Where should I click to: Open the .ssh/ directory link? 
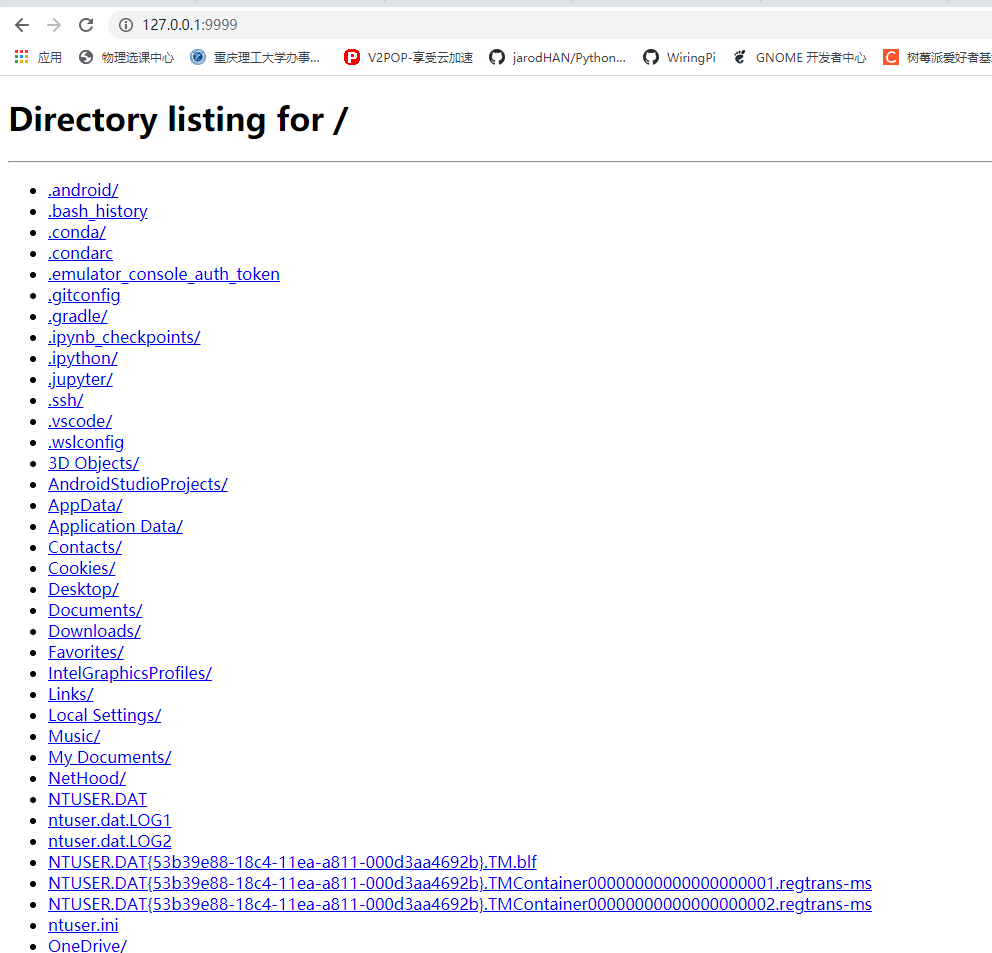pyautogui.click(x=66, y=400)
